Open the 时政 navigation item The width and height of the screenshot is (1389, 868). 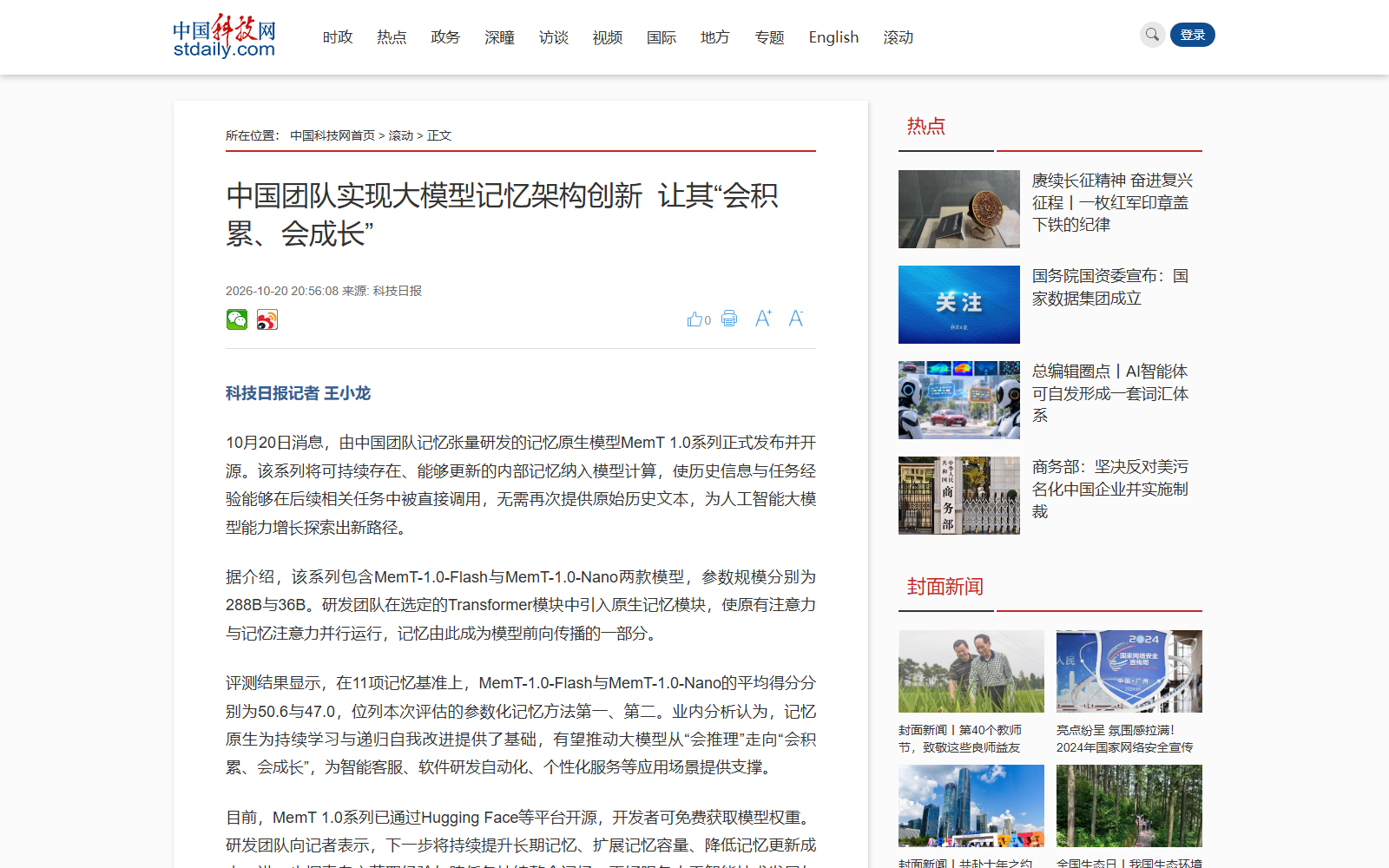pyautogui.click(x=338, y=37)
